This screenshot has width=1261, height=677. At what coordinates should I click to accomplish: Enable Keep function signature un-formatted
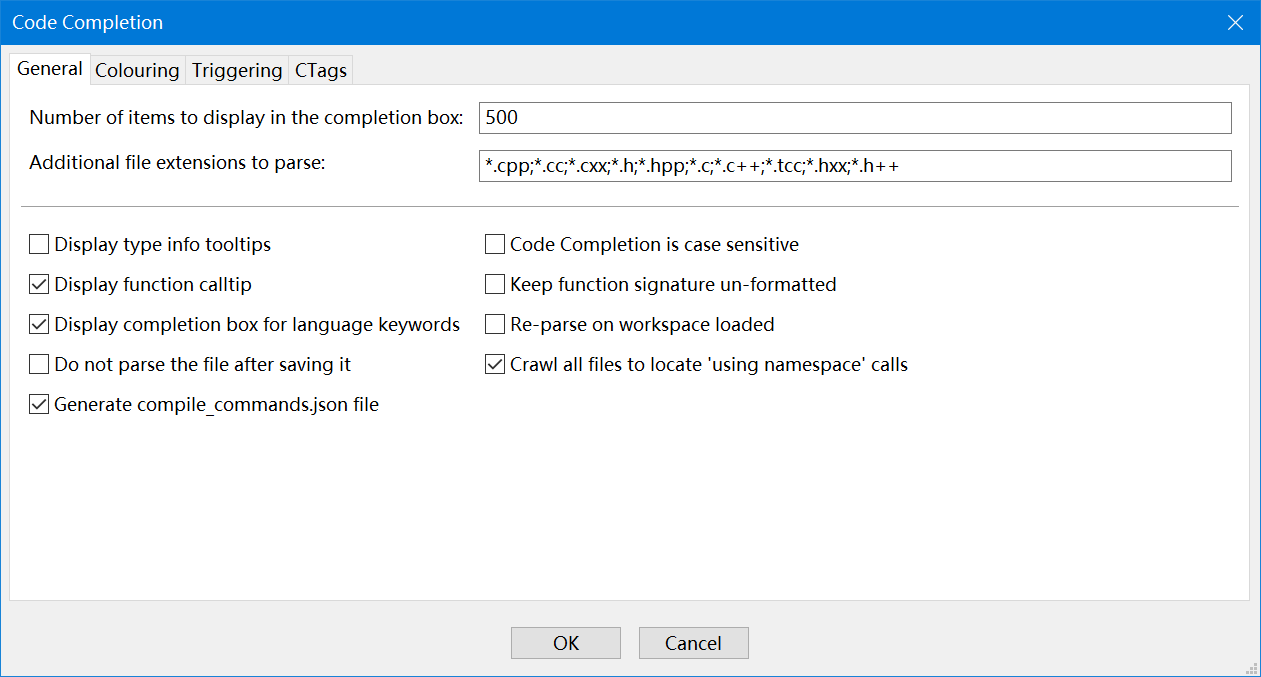(x=495, y=285)
